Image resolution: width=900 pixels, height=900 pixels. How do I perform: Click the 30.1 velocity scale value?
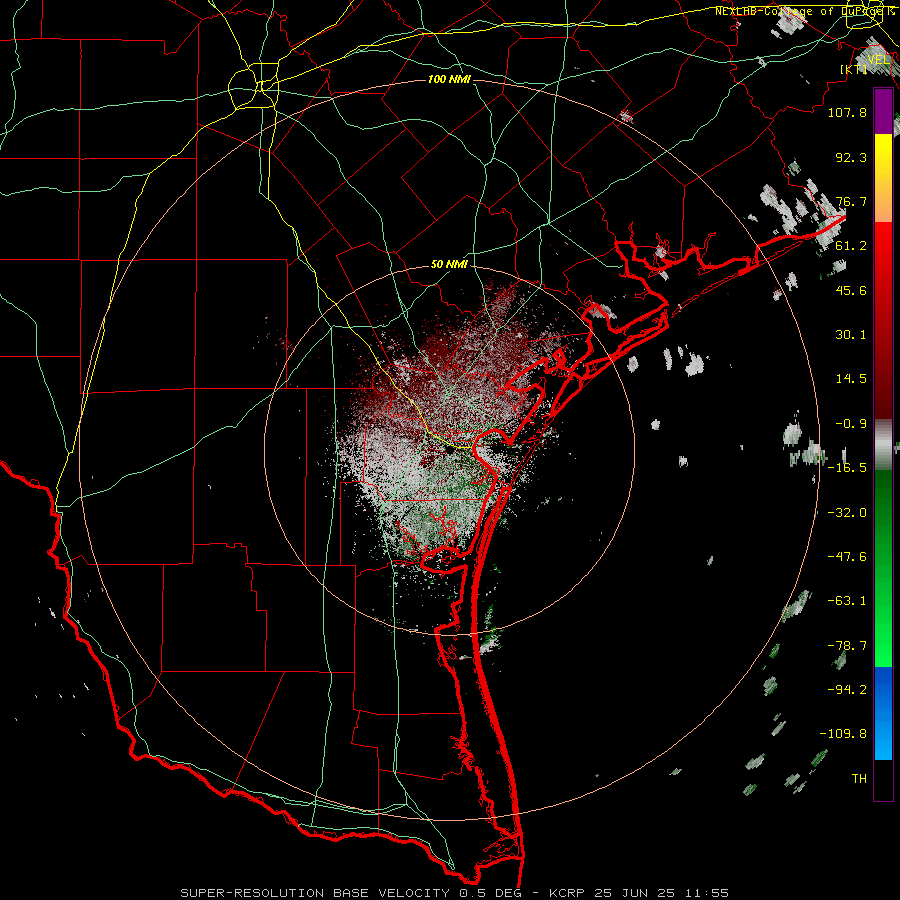(x=851, y=335)
